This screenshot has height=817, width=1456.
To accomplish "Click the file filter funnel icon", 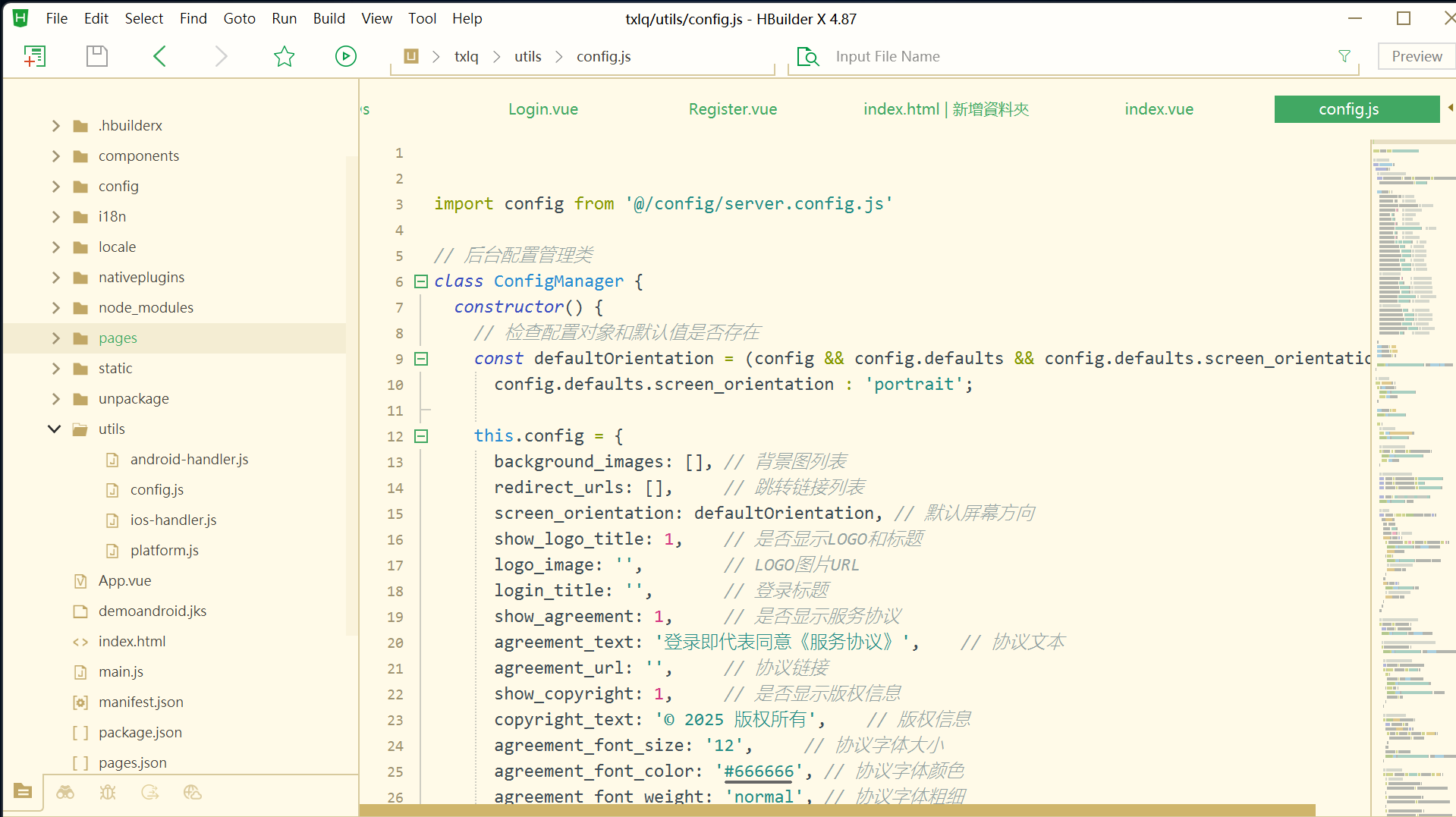I will tap(1344, 56).
